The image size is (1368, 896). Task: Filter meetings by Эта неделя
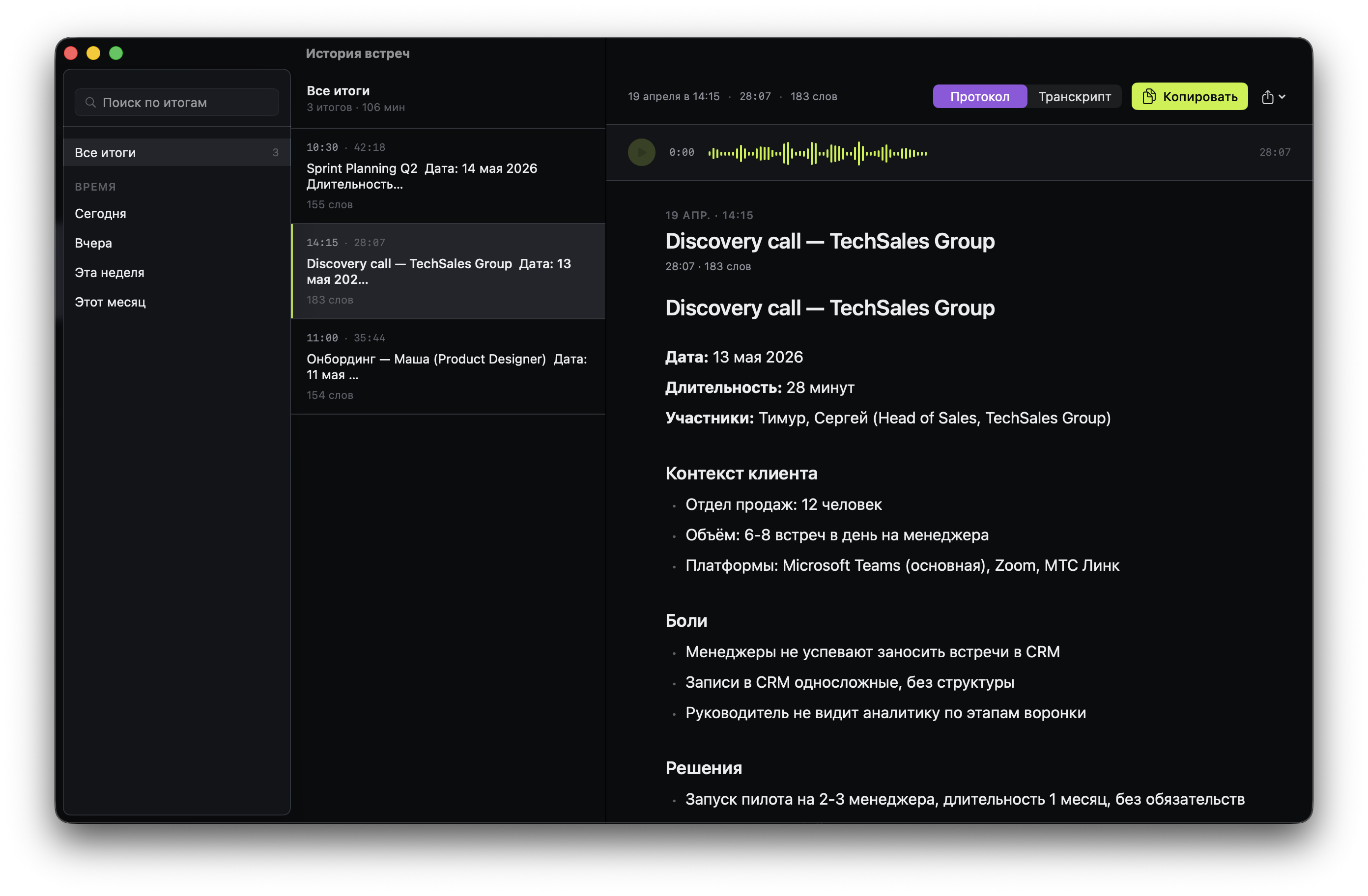click(x=109, y=272)
